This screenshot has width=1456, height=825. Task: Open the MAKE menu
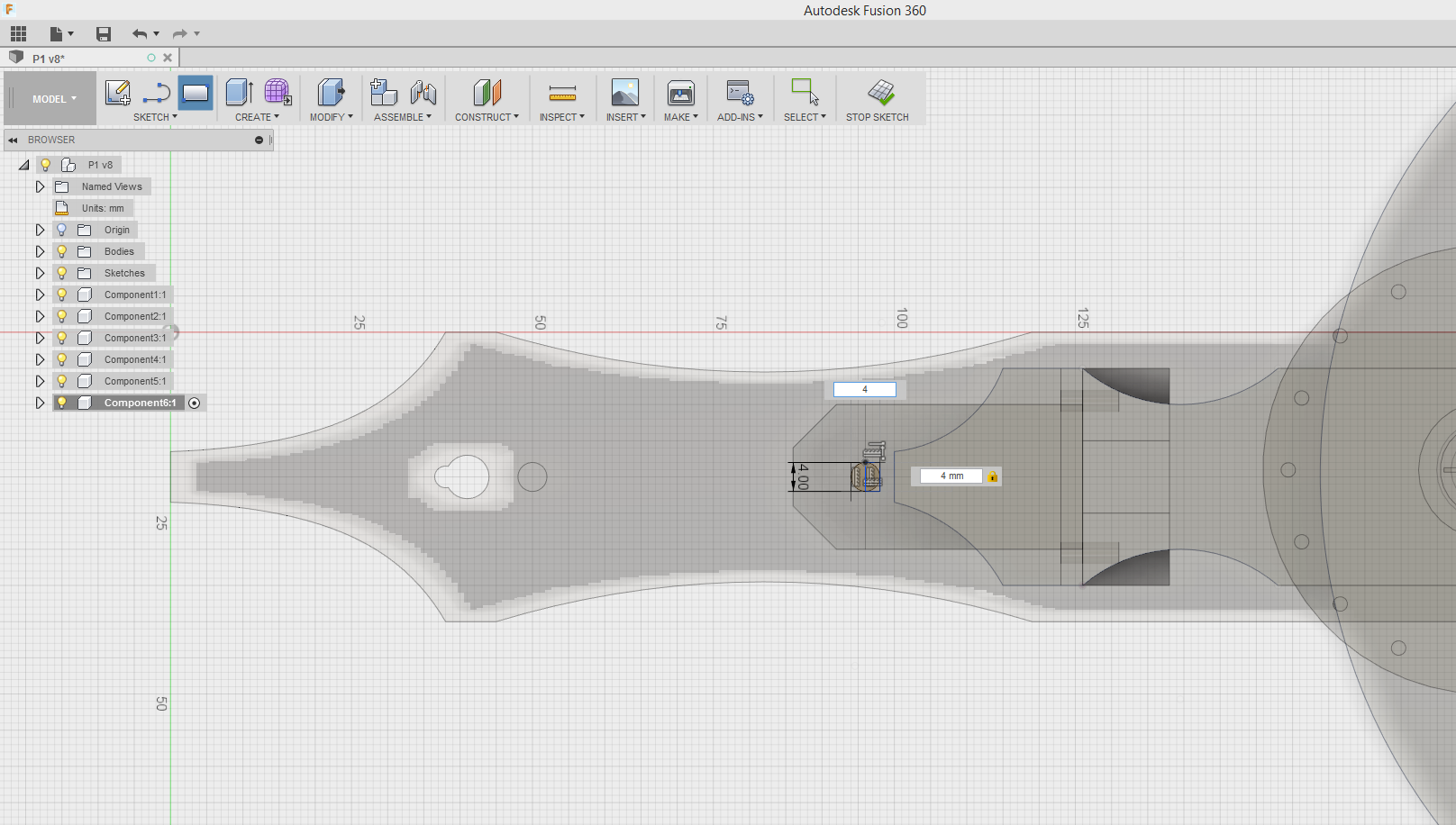680,117
